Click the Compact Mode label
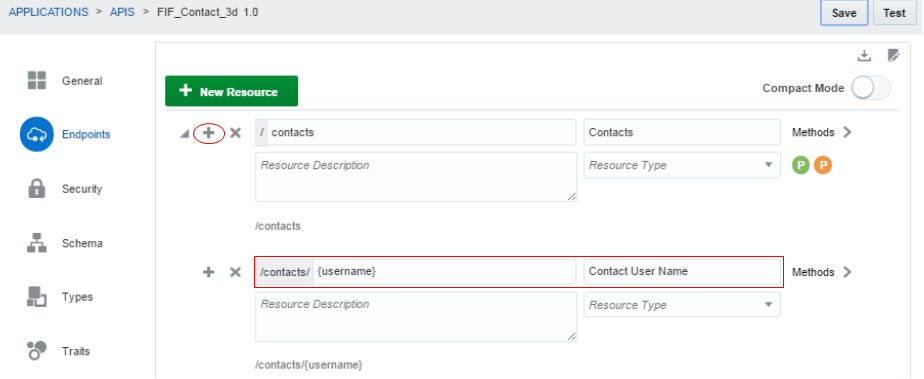The image size is (924, 379). point(803,88)
